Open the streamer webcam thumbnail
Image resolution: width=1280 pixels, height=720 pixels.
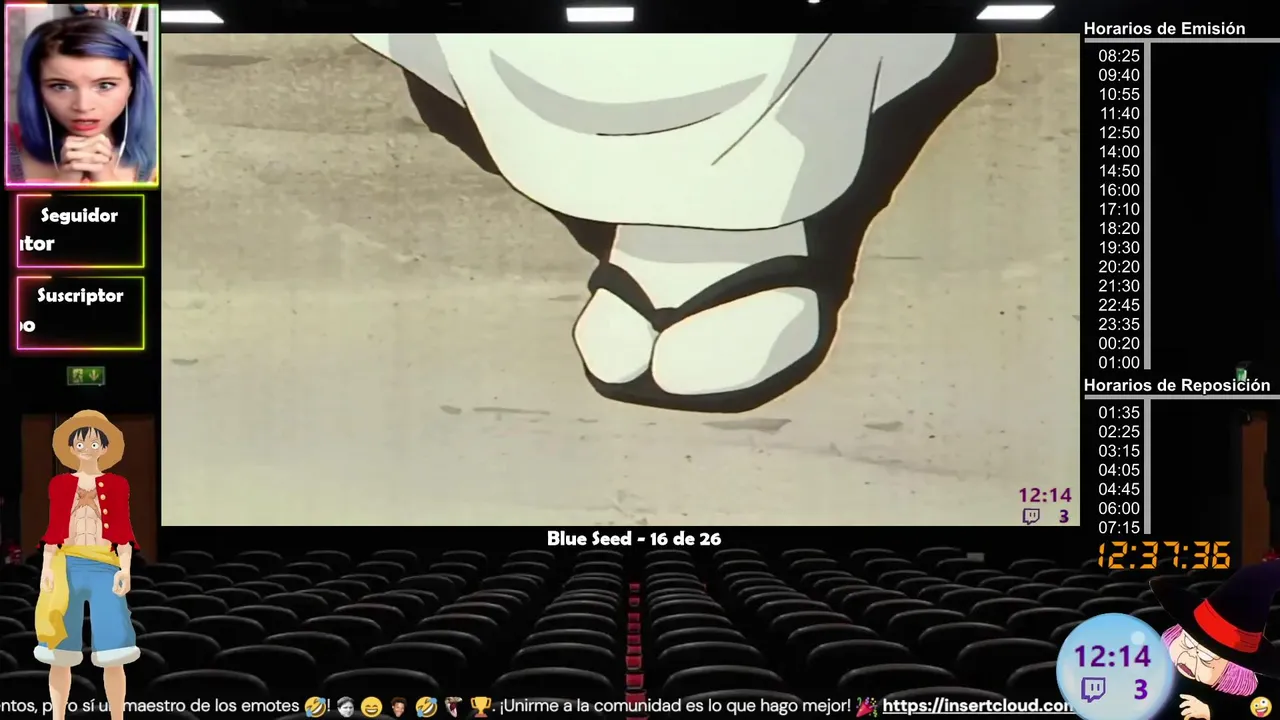82,96
